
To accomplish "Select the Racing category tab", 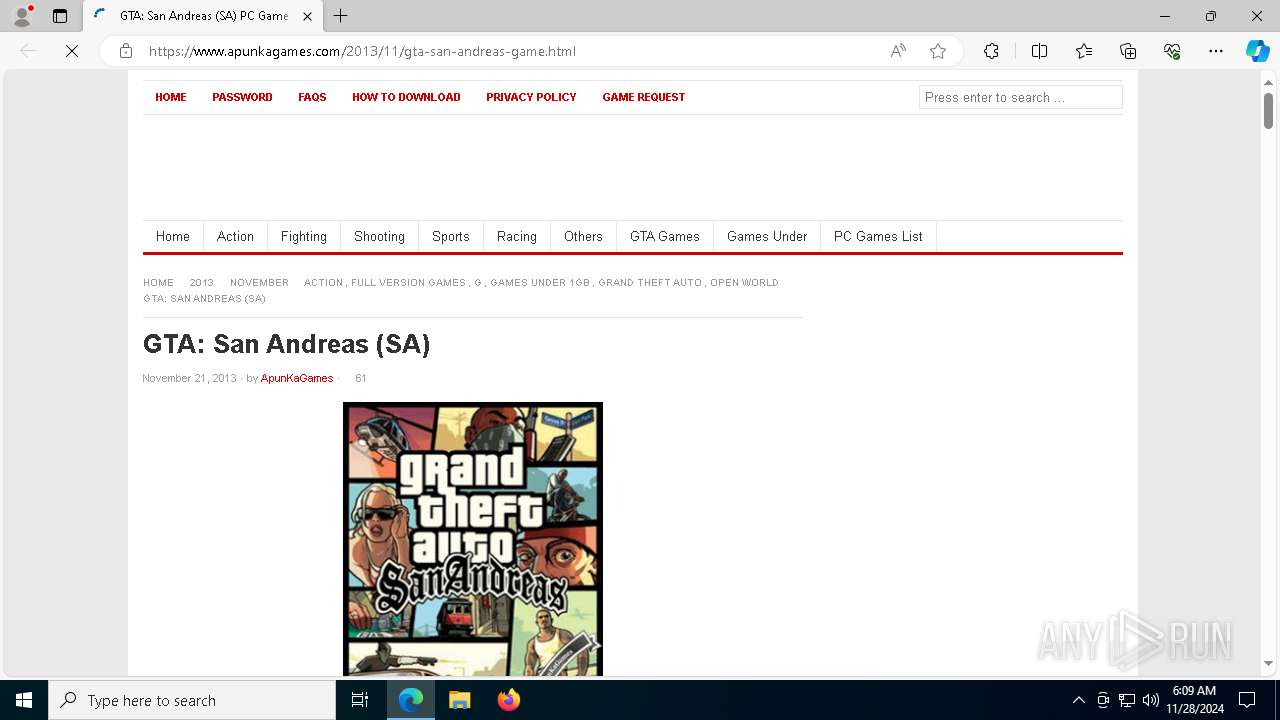I will (517, 236).
